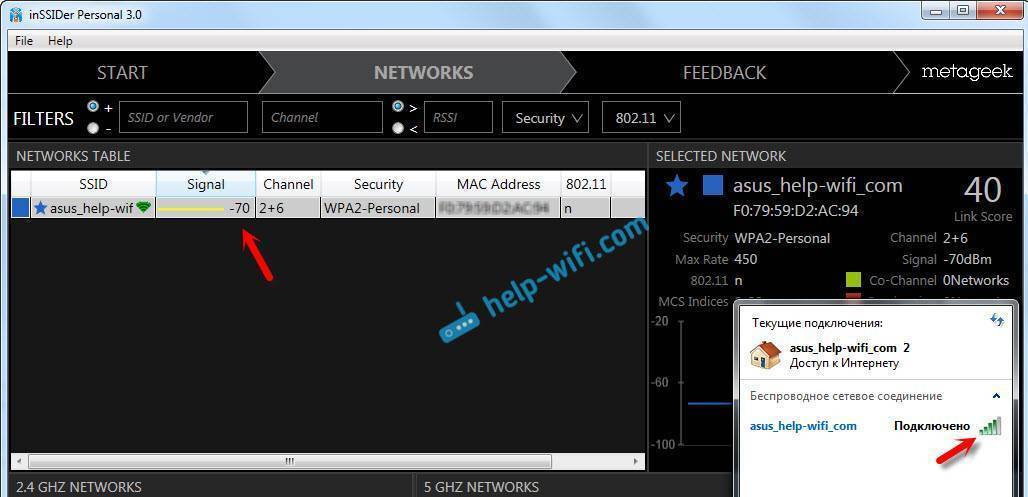Click the SSID or Vendor filter field
This screenshot has width=1028, height=497.
184,117
